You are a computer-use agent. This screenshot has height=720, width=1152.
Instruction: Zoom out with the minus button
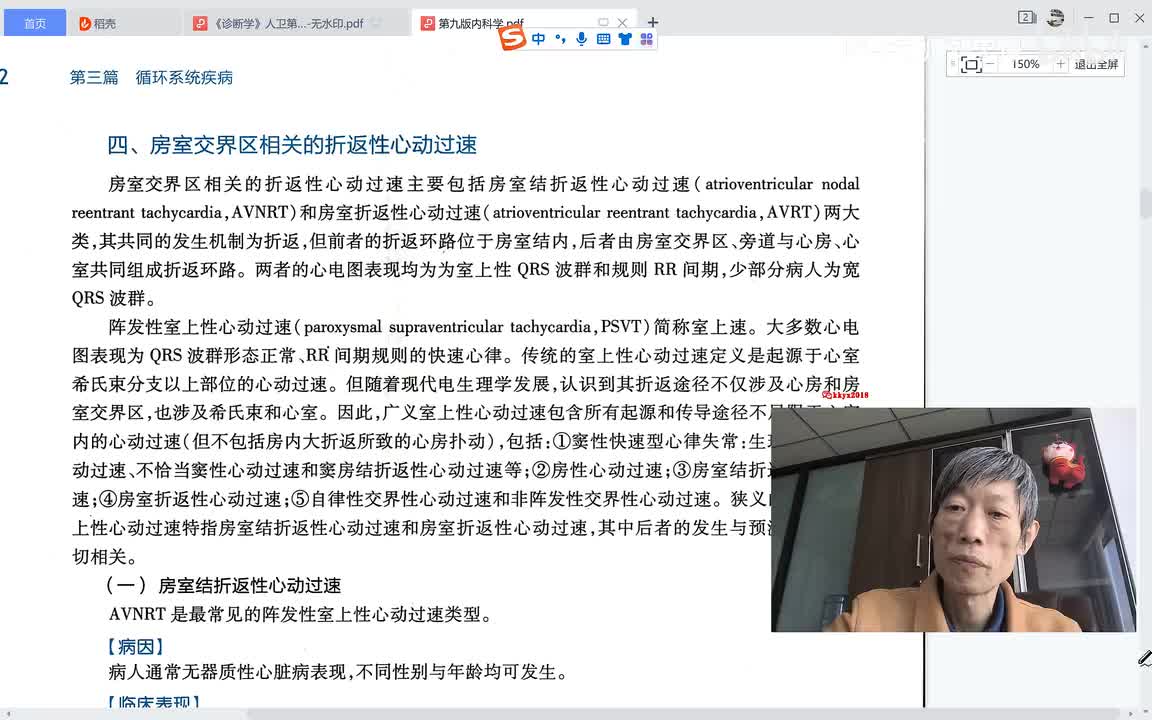coord(990,65)
